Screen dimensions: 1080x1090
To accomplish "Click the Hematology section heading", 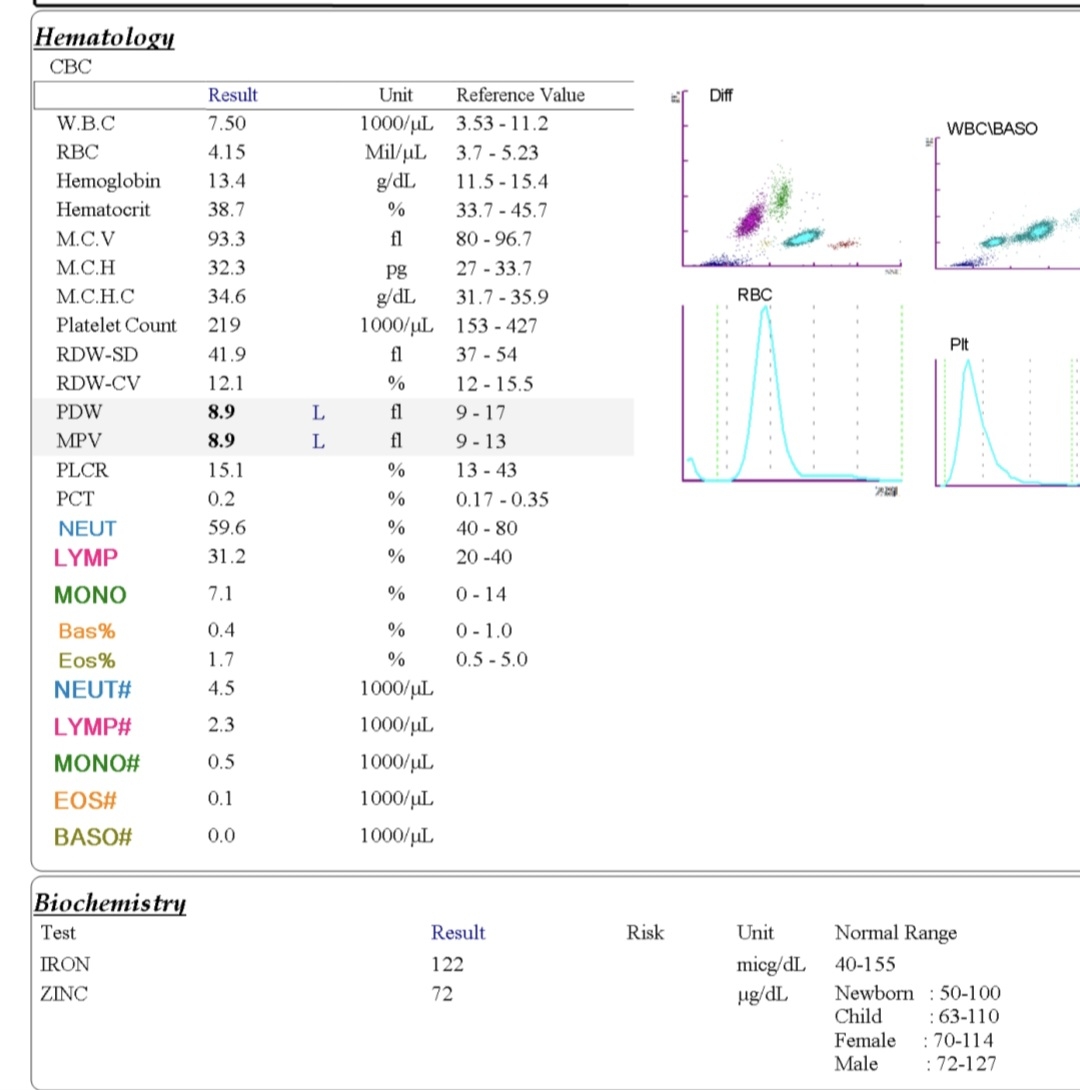I will pos(104,38).
